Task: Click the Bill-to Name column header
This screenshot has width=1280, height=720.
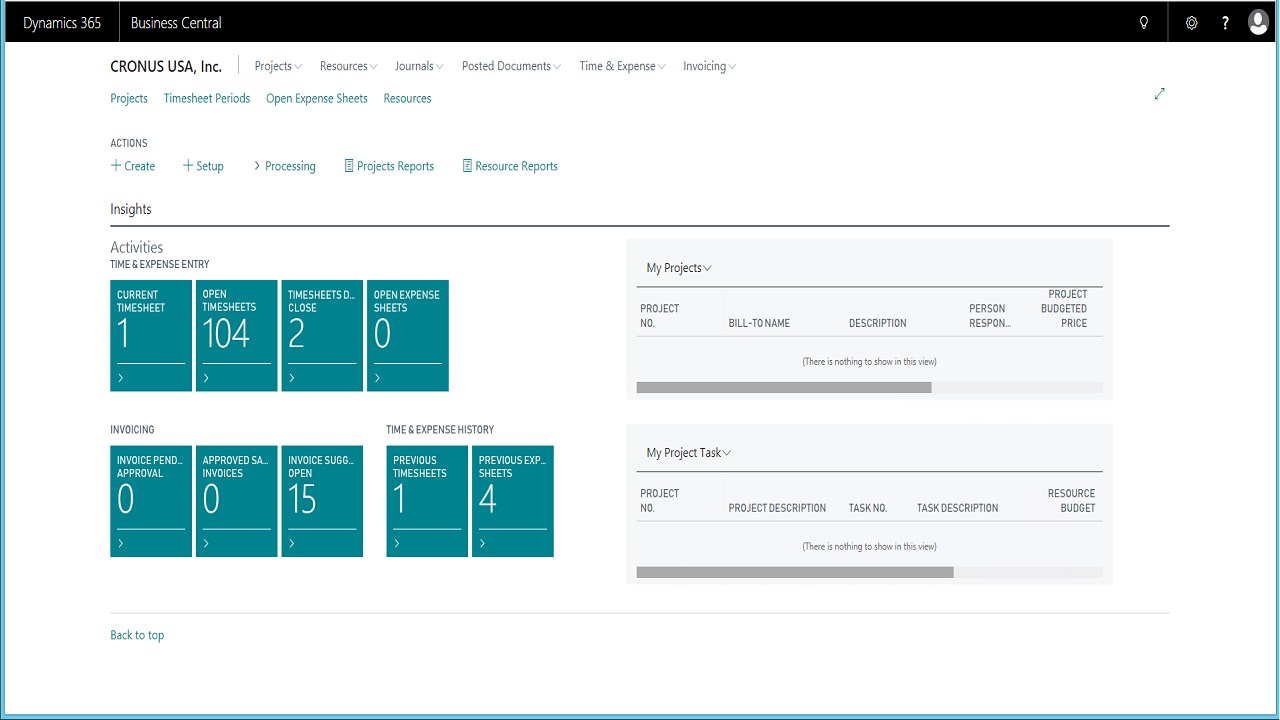Action: (x=759, y=323)
